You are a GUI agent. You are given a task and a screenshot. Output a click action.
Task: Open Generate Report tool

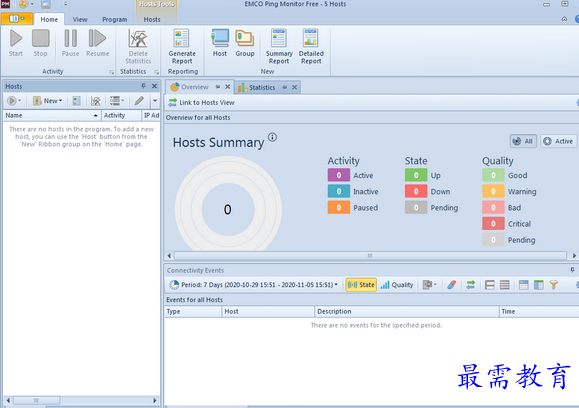(182, 47)
